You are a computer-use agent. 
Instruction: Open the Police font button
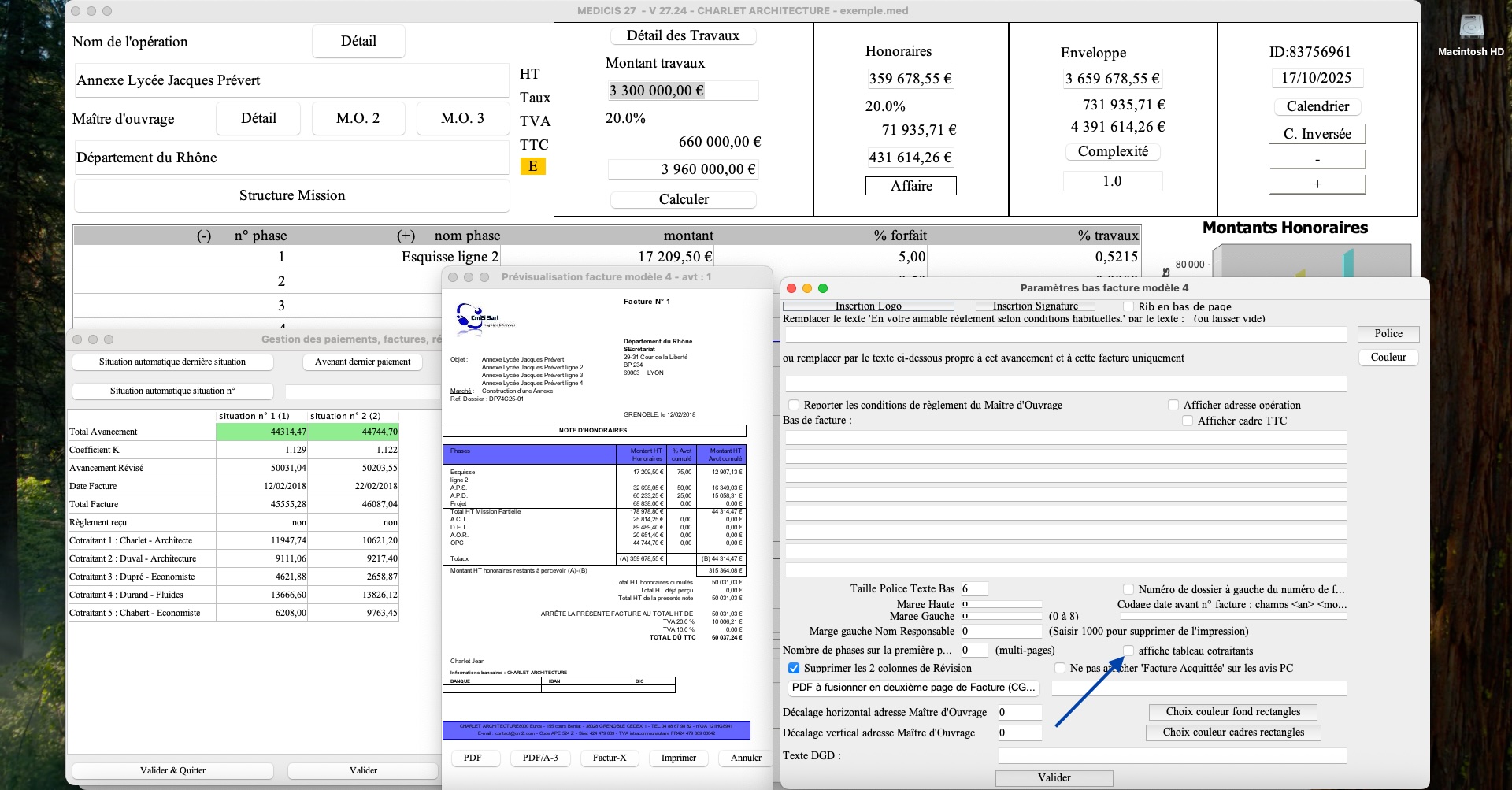[x=1388, y=334]
